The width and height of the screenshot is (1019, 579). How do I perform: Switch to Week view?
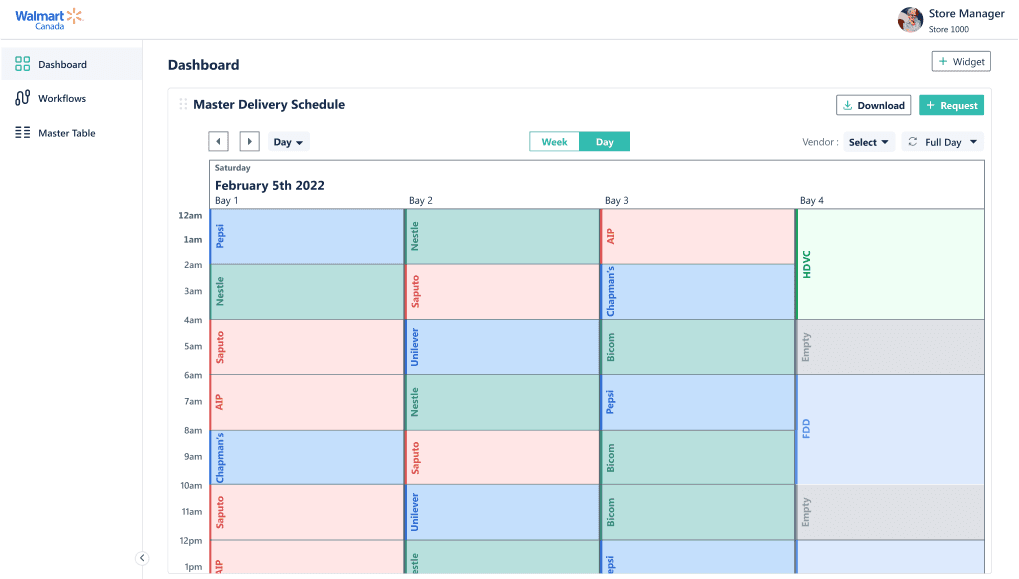pos(554,142)
